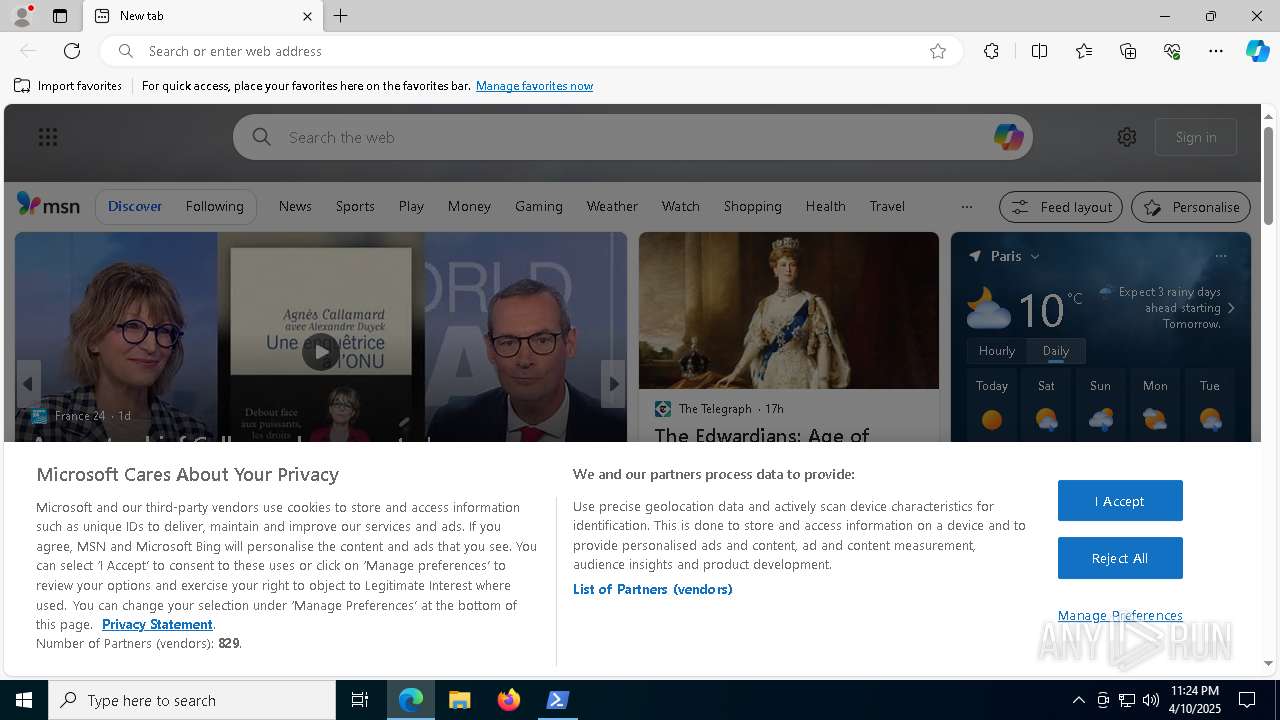This screenshot has width=1280, height=720.
Task: Open the News menu item
Action: pyautogui.click(x=295, y=206)
